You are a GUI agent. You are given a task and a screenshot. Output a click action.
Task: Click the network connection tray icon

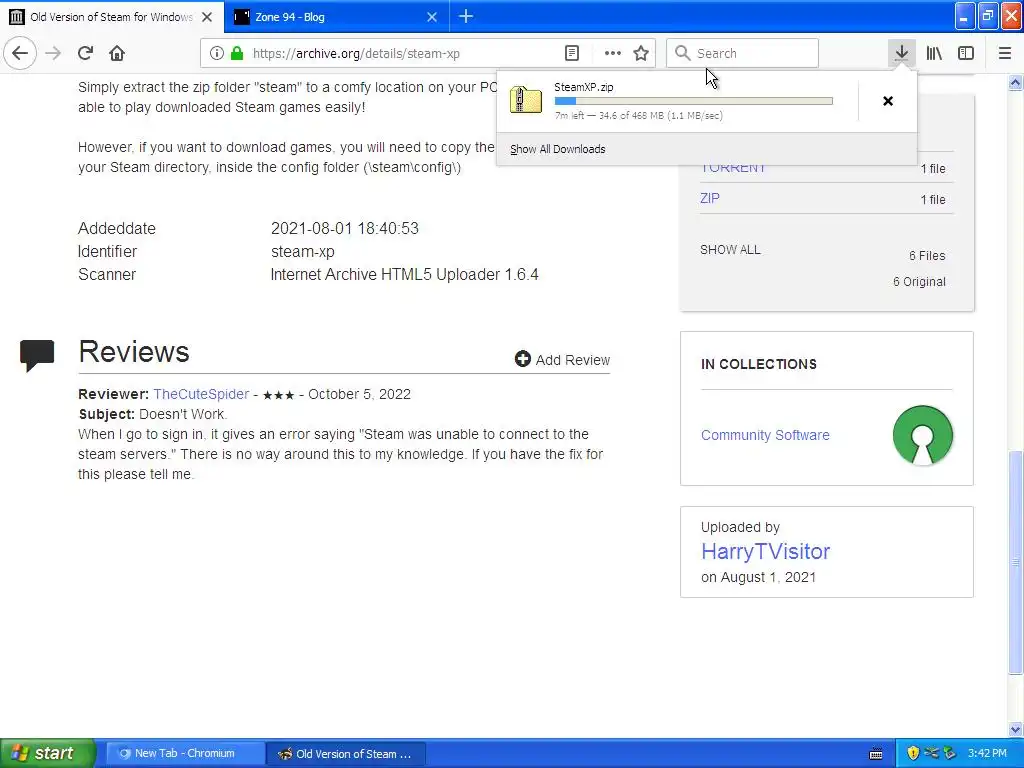point(931,753)
